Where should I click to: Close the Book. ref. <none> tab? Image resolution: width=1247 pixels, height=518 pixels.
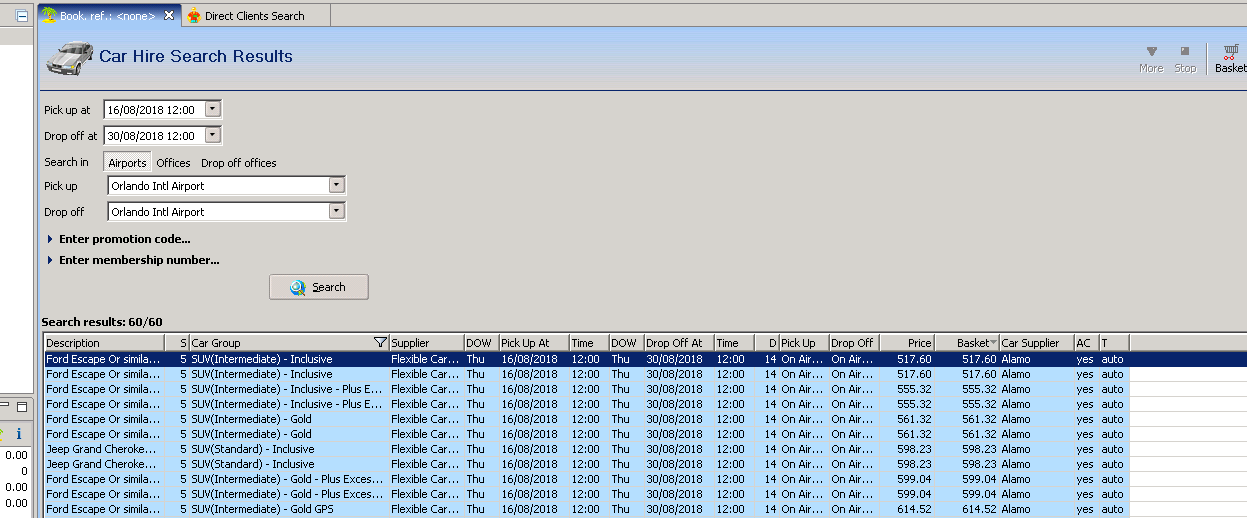pyautogui.click(x=169, y=16)
